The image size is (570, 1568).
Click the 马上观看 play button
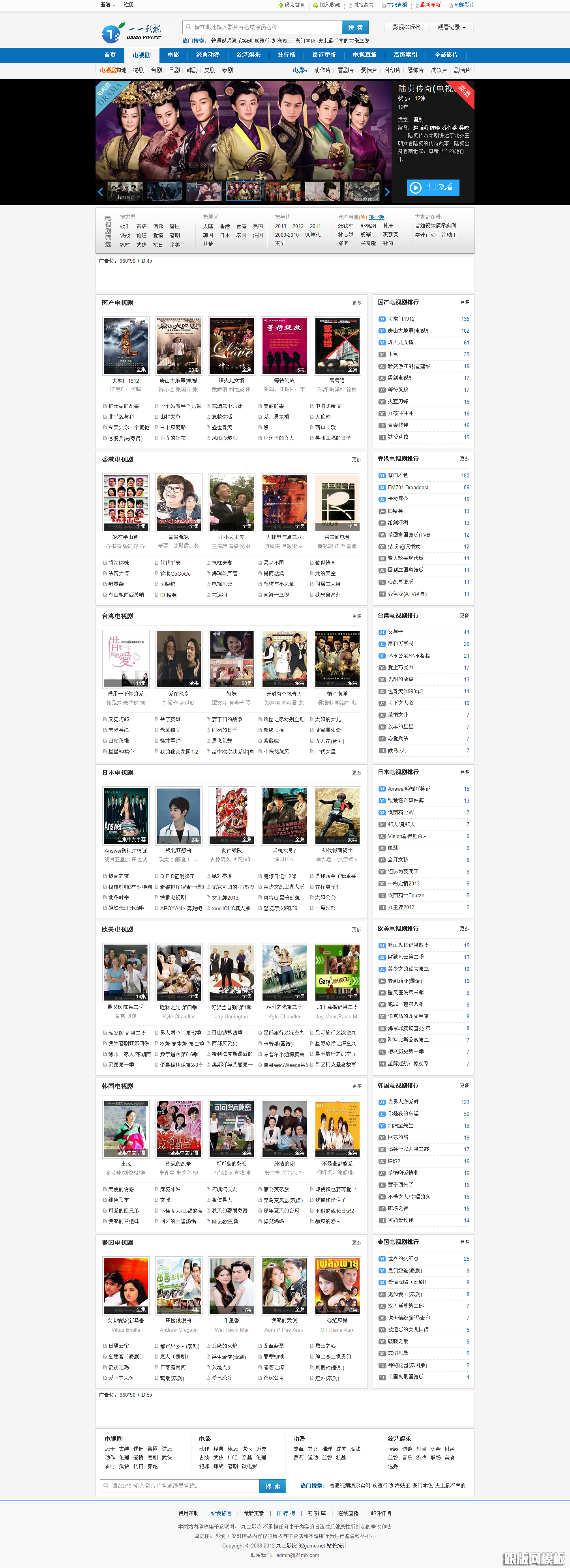433,187
